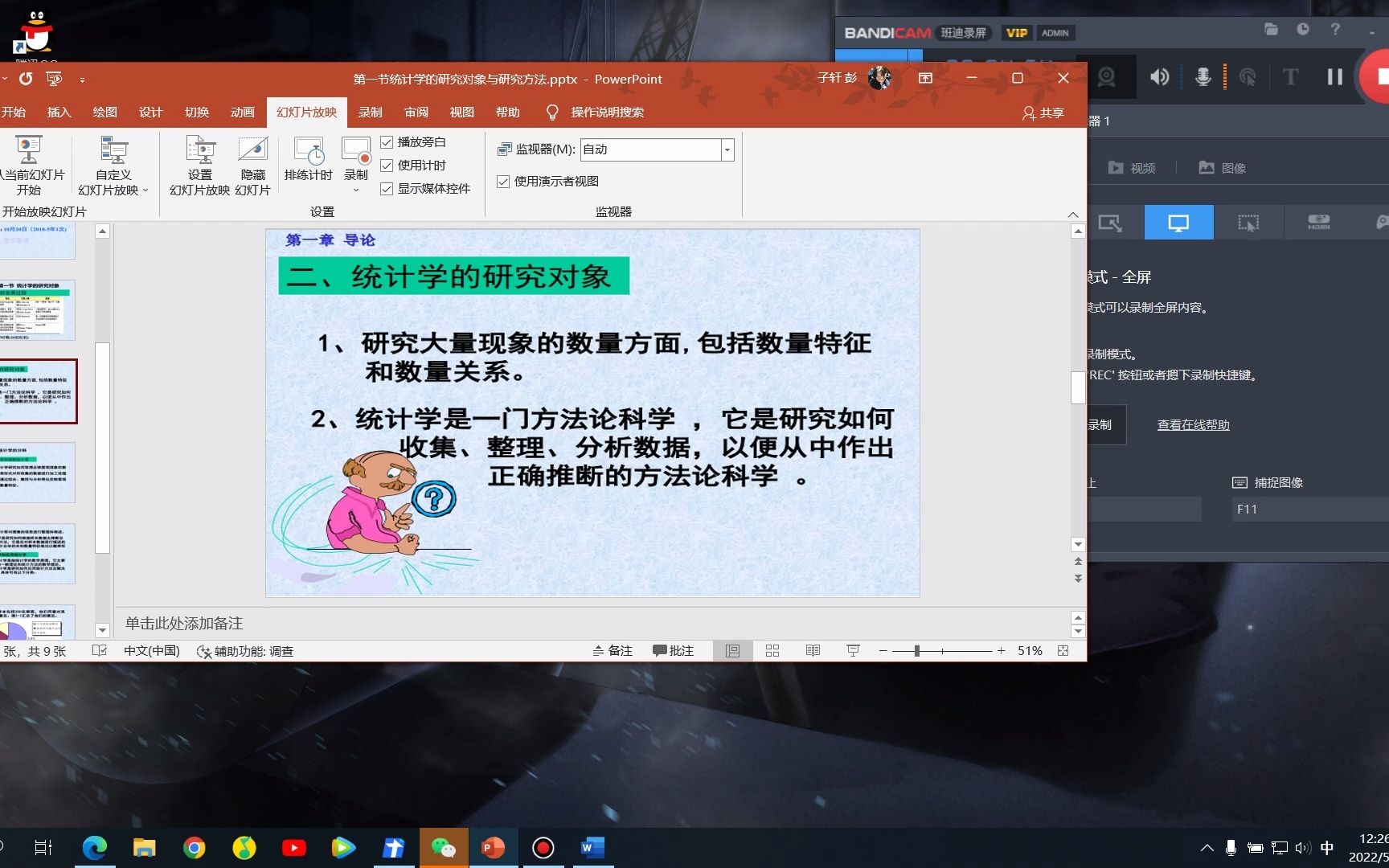Select the webcam overlay icon in Bandicam
This screenshot has width=1389, height=868.
(1107, 76)
